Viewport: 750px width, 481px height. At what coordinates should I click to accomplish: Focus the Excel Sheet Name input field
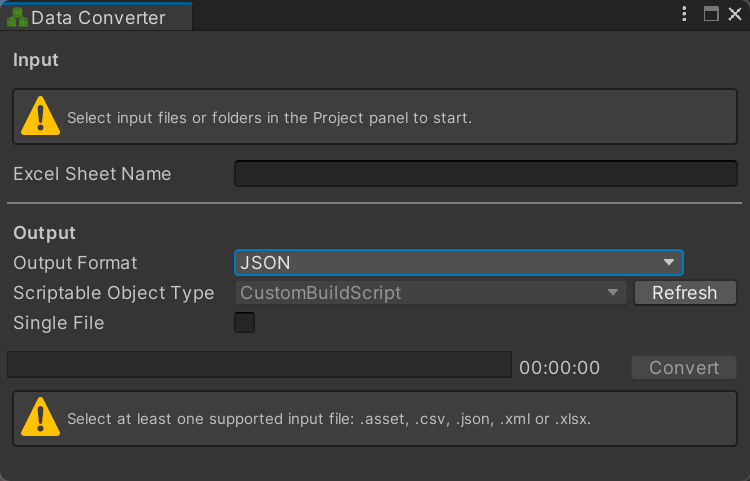coord(485,174)
